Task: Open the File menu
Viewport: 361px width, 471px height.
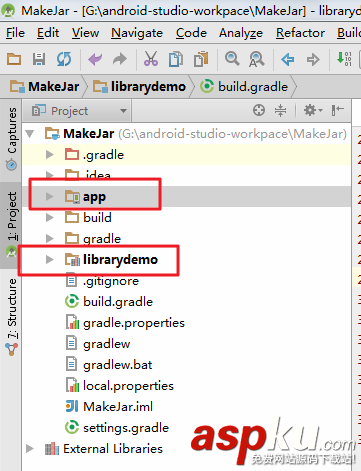Action: pos(15,33)
